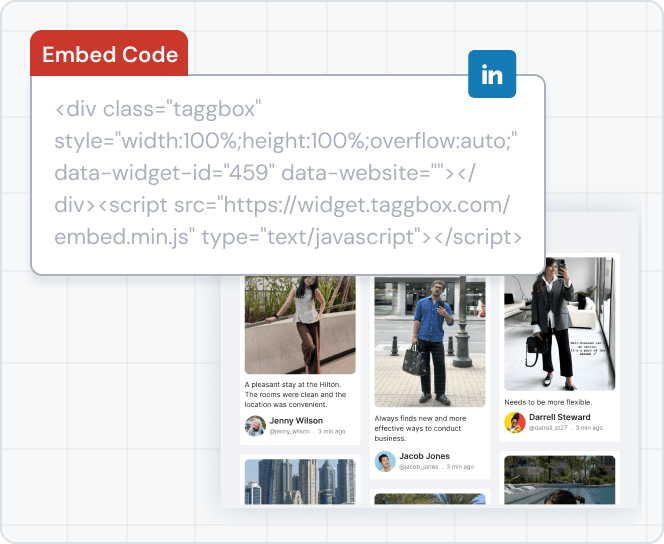
Task: Open the palm trees photo thumbnail
Action: coord(430,499)
